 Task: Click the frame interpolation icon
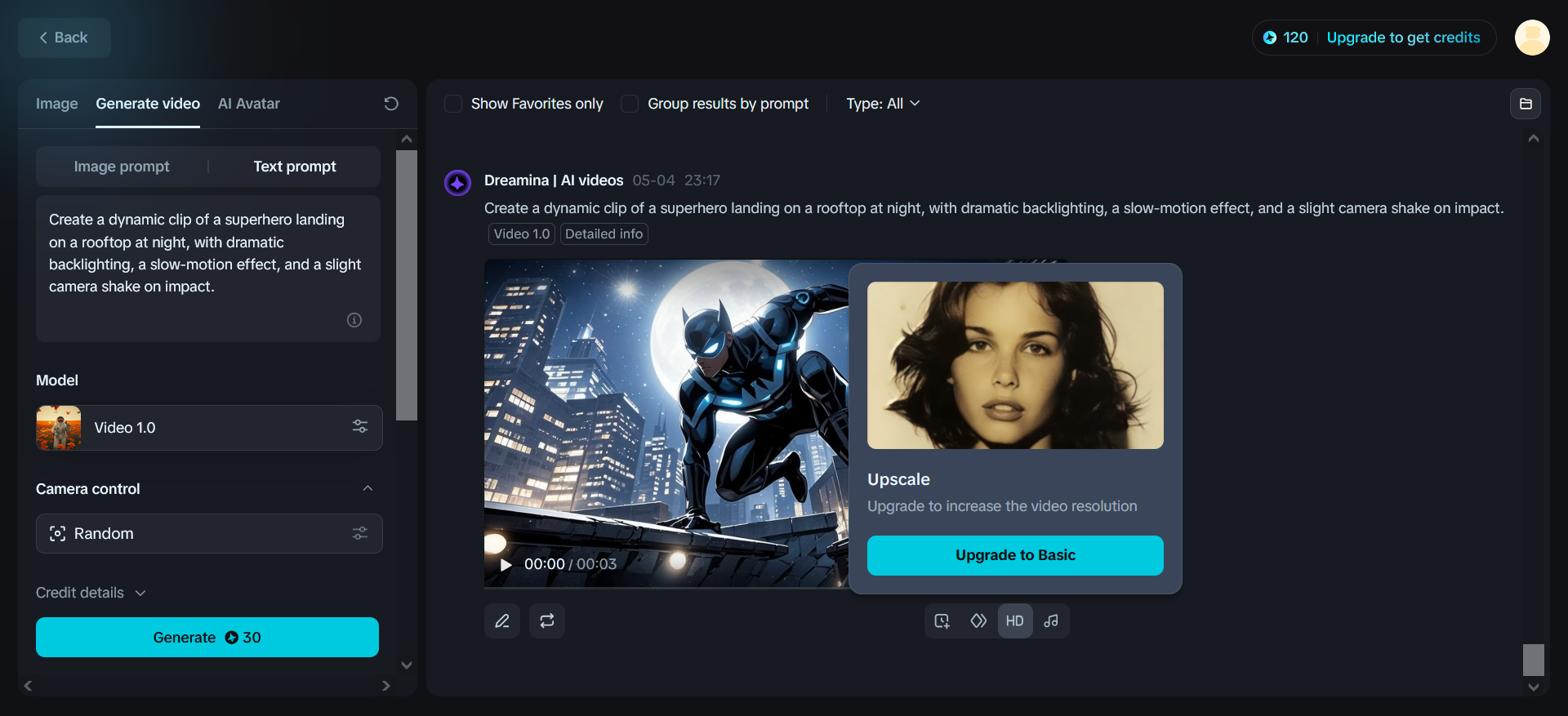(x=978, y=621)
